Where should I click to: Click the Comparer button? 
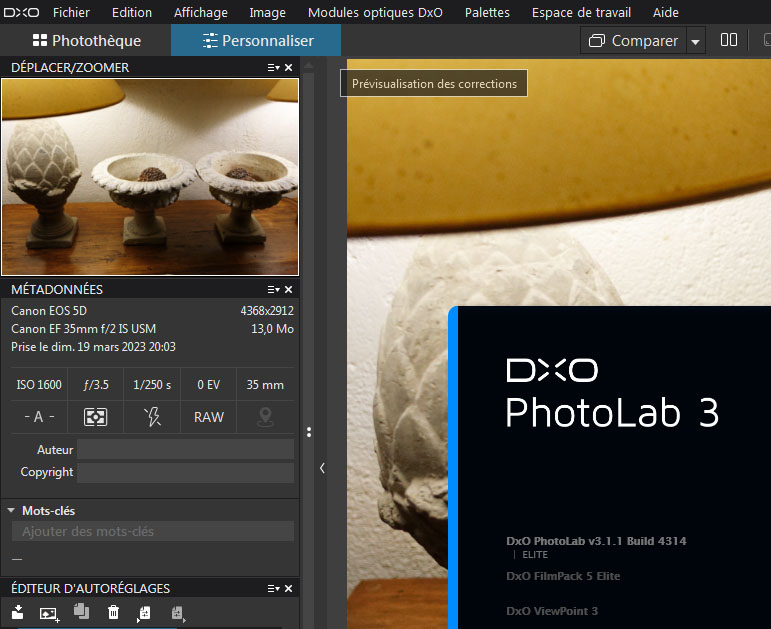[x=633, y=41]
